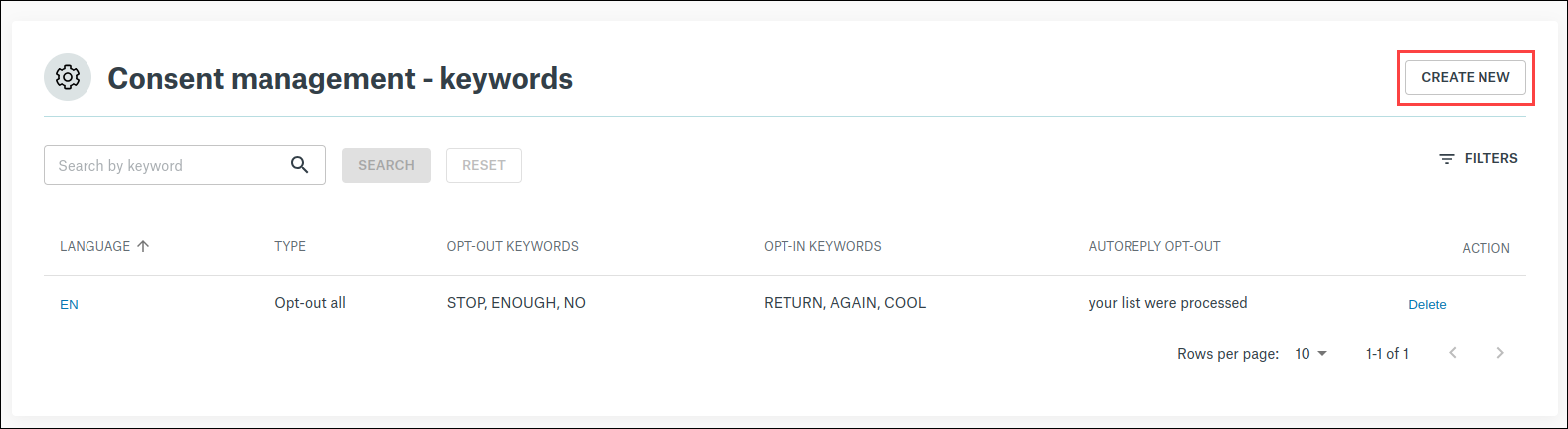Click the Opt-out Keywords column header
The image size is (1568, 429).
coord(512,246)
